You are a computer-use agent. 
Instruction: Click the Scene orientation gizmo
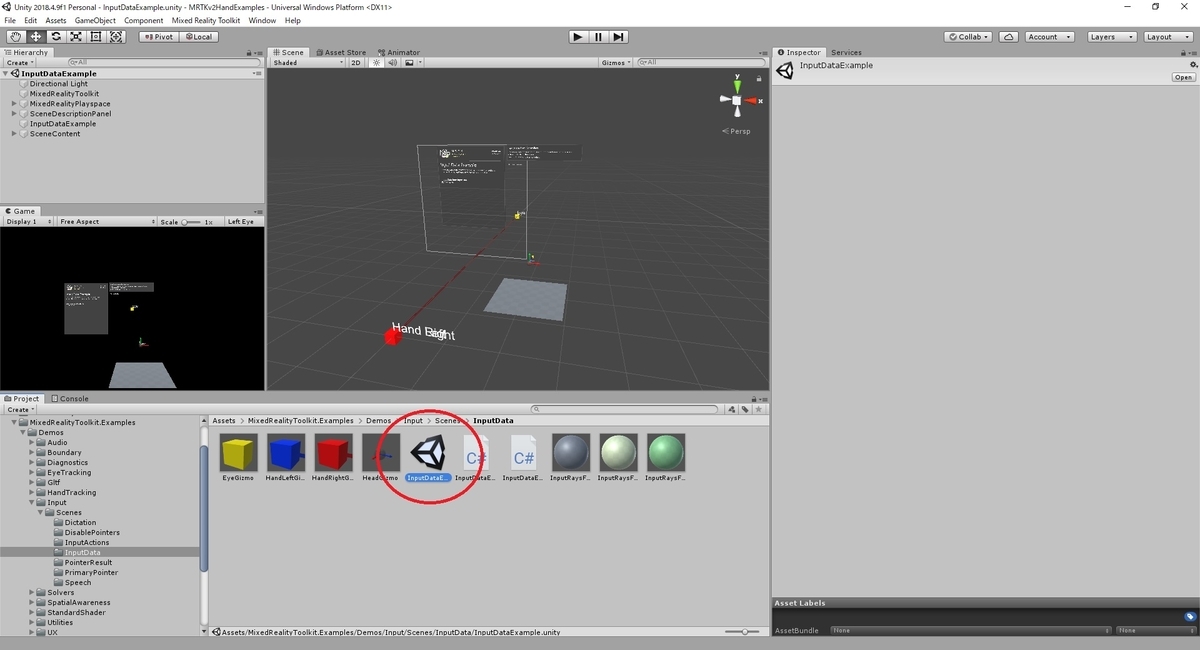click(x=737, y=100)
